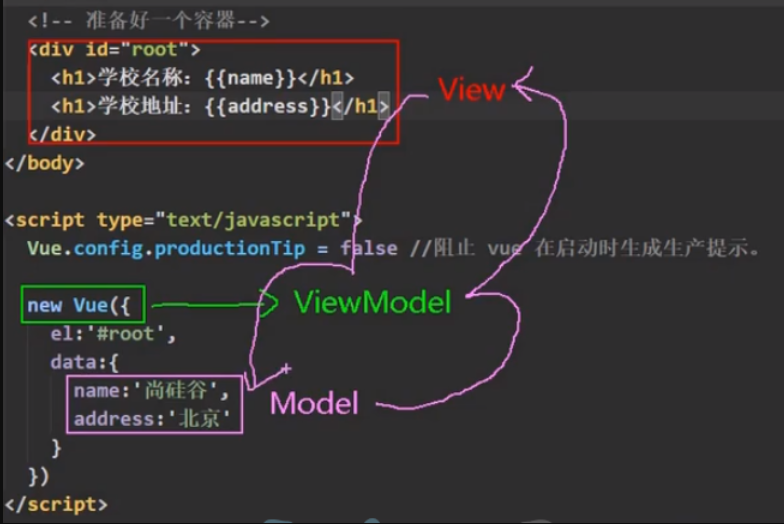Click the "})" closing line of Vue call
The width and height of the screenshot is (784, 524).
38,476
